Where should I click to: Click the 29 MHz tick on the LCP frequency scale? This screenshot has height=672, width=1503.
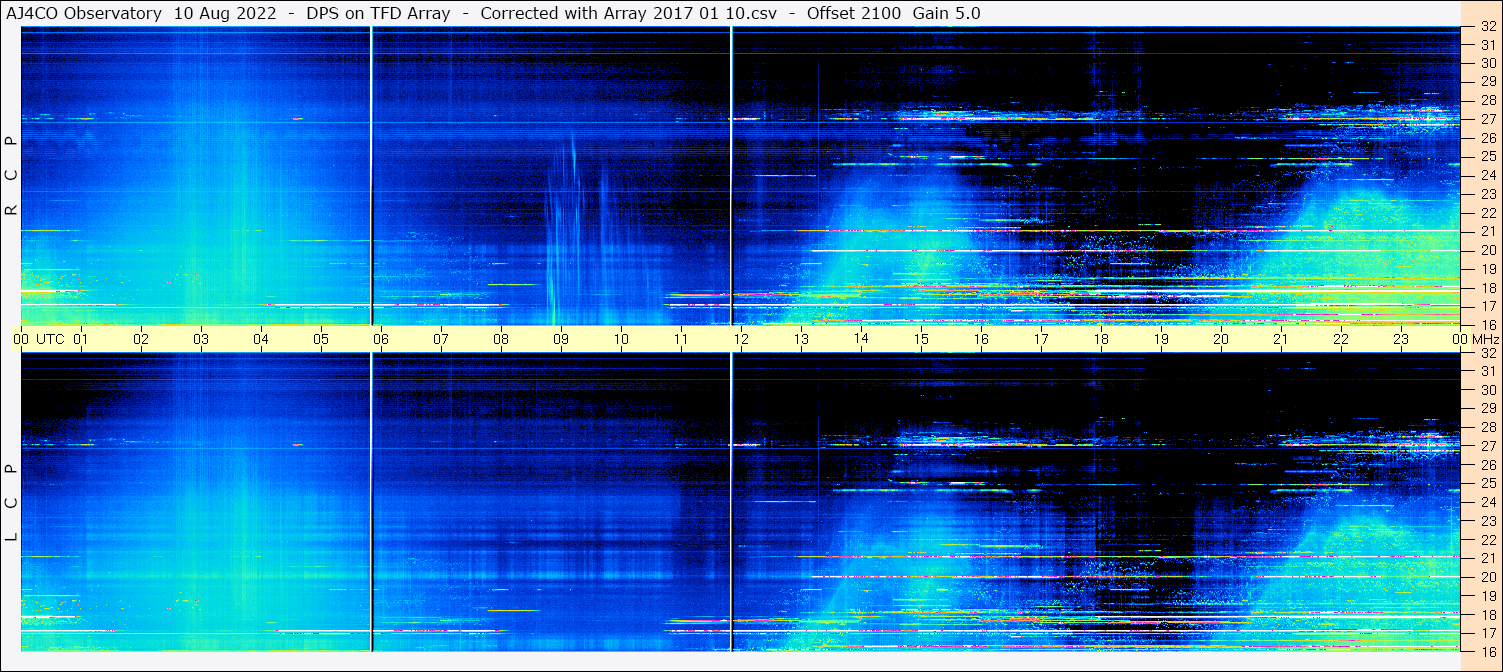(x=1487, y=409)
